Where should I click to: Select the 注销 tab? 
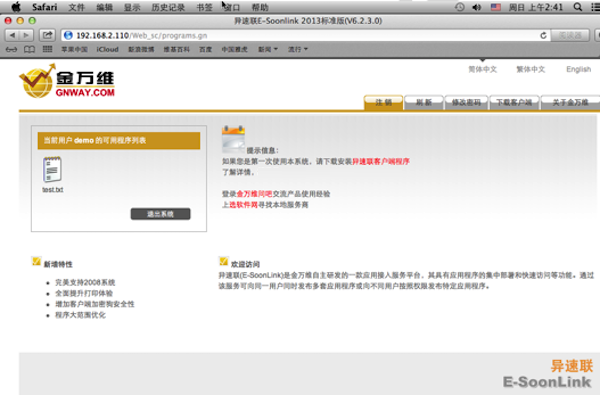[x=383, y=103]
